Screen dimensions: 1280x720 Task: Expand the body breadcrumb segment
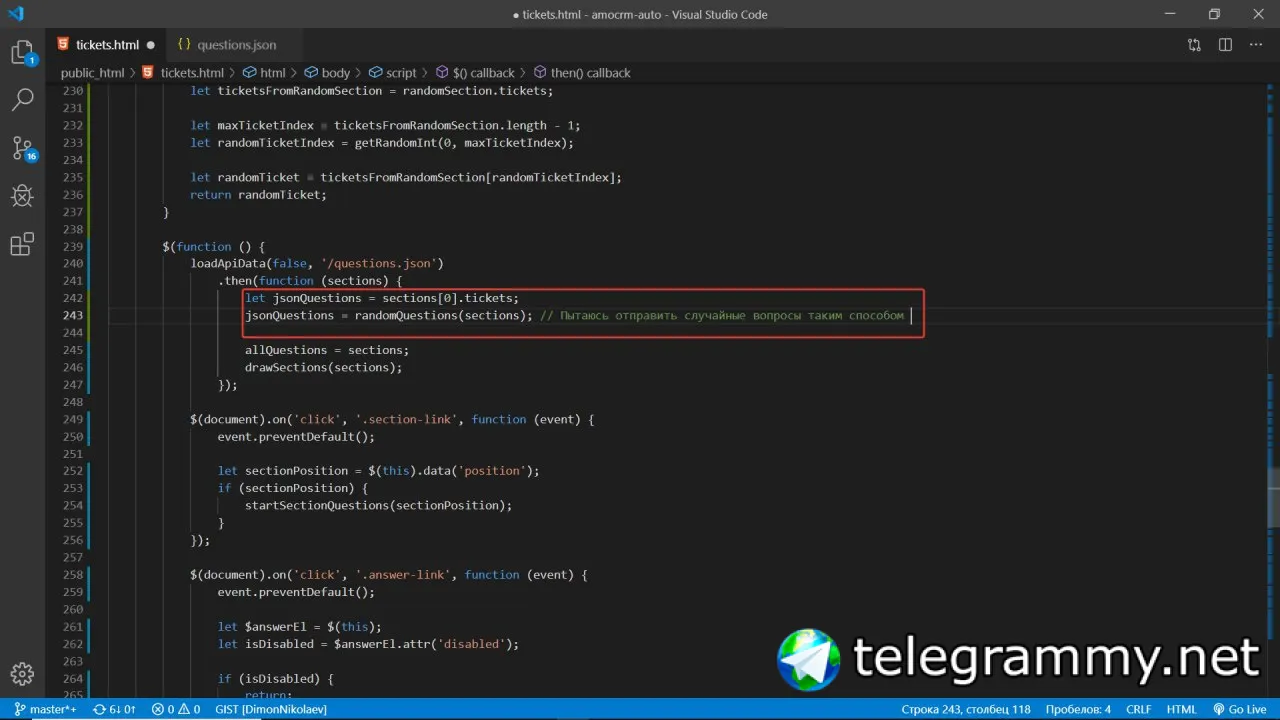[x=336, y=73]
